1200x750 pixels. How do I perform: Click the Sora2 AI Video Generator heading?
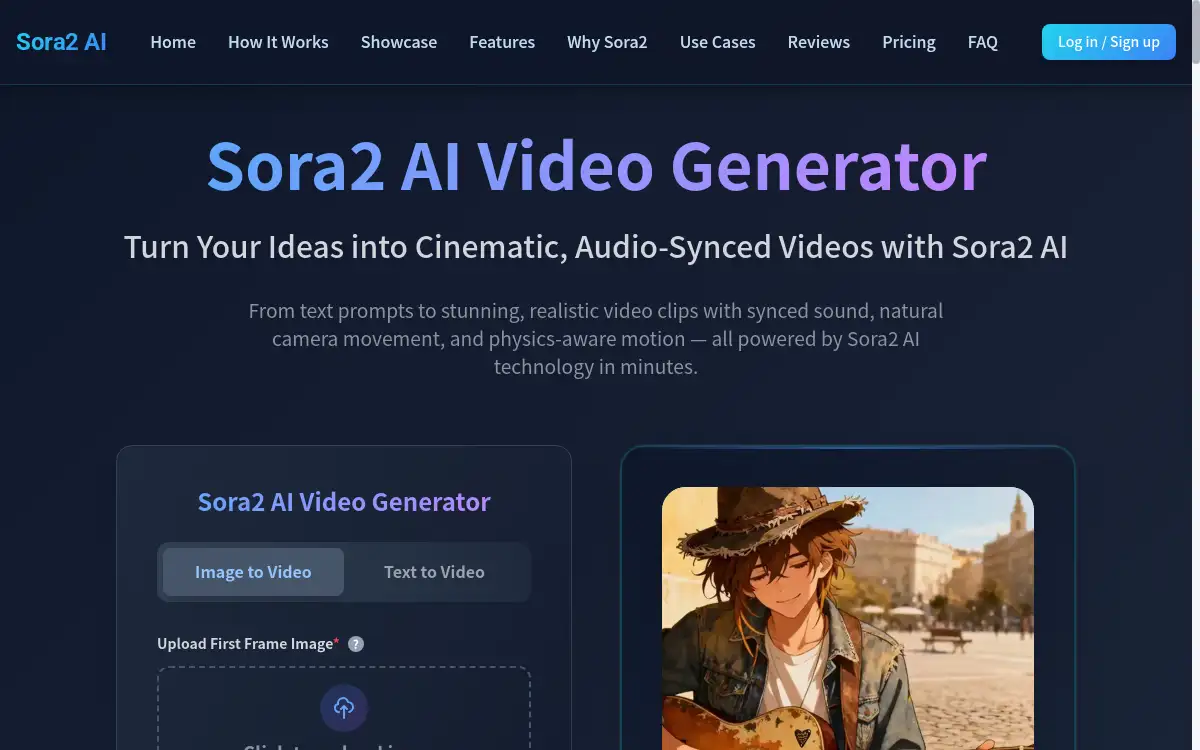click(344, 502)
